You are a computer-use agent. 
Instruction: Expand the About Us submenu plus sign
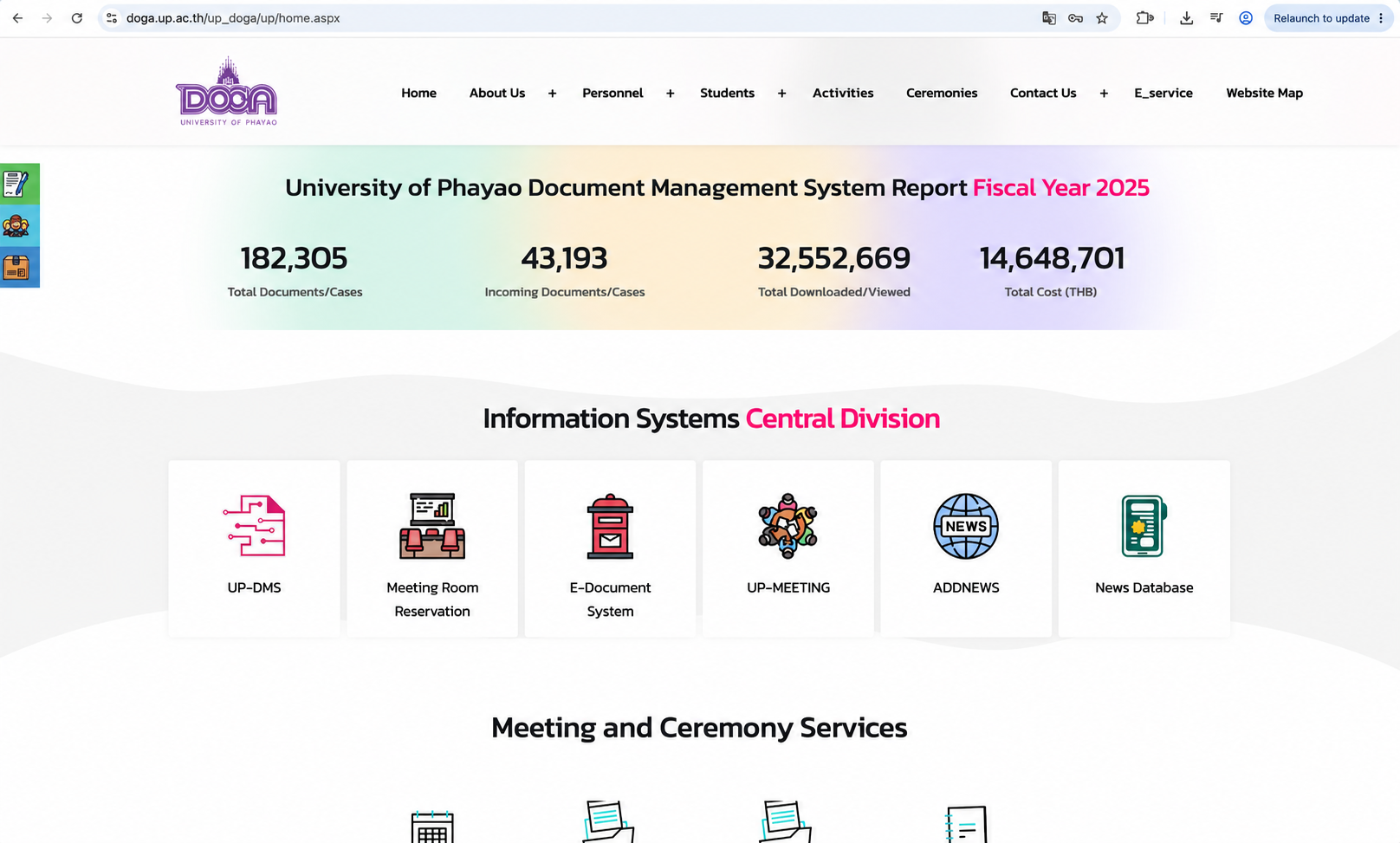coord(552,94)
